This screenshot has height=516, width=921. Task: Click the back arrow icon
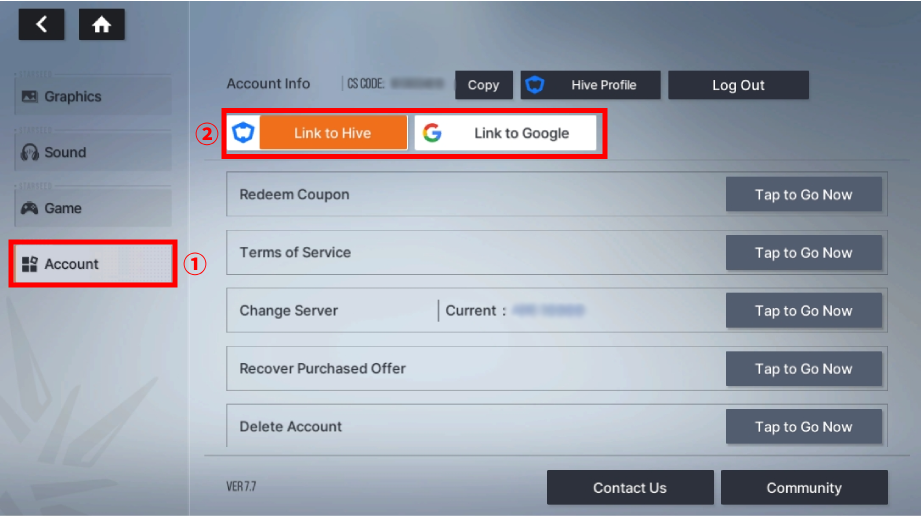coord(42,25)
